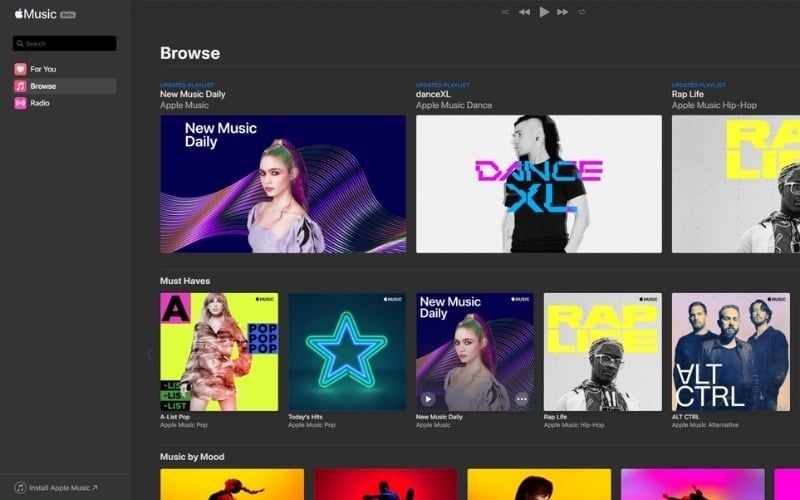
Task: Click the Radio broadcast icon
Action: (20, 103)
